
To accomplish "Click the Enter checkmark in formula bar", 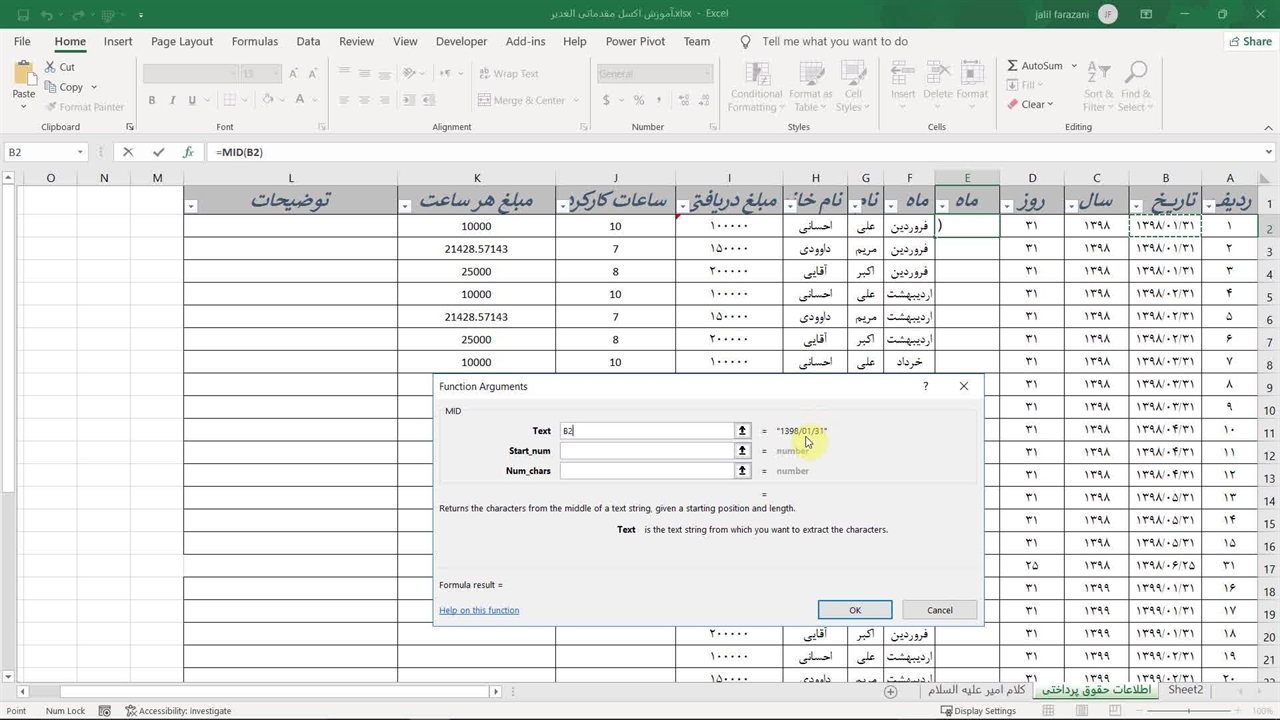I will (x=158, y=152).
